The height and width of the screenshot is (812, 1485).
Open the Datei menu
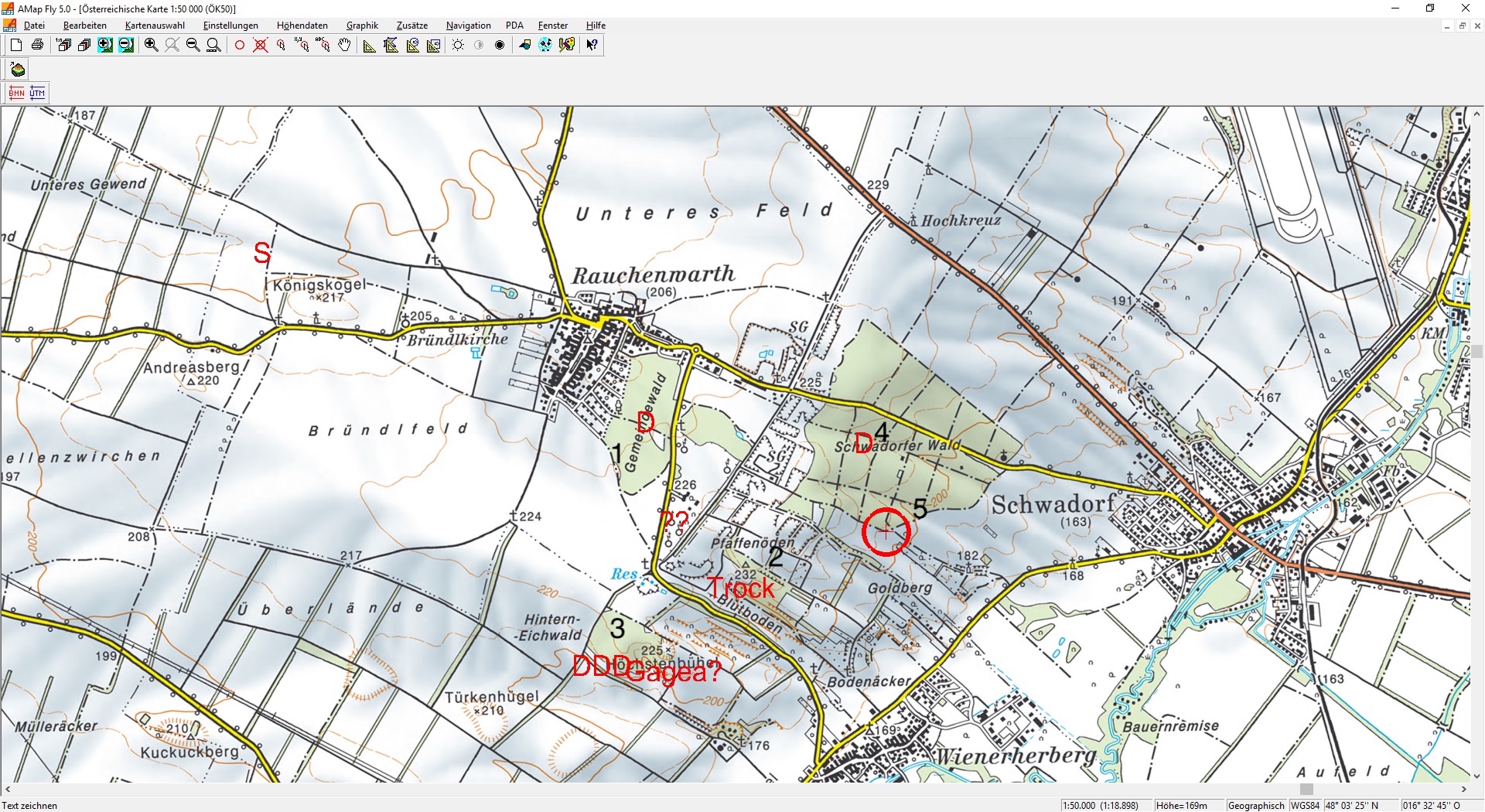35,26
